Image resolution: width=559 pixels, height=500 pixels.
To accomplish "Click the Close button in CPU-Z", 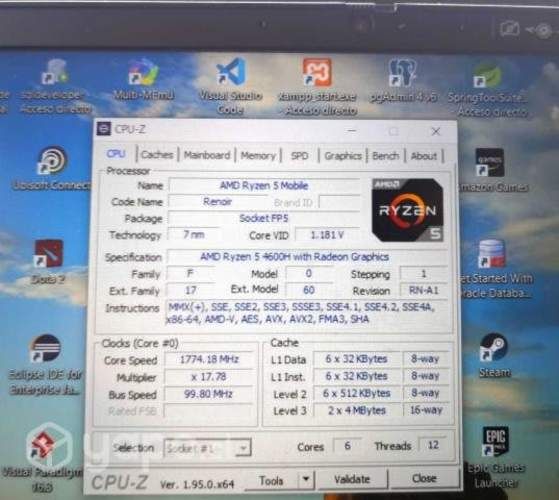I will 424,478.
